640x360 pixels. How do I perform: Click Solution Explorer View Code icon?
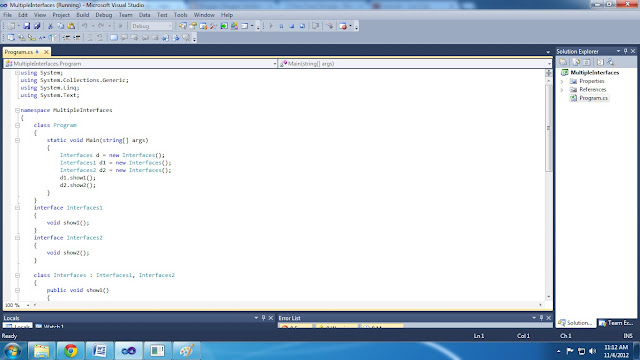coord(600,62)
